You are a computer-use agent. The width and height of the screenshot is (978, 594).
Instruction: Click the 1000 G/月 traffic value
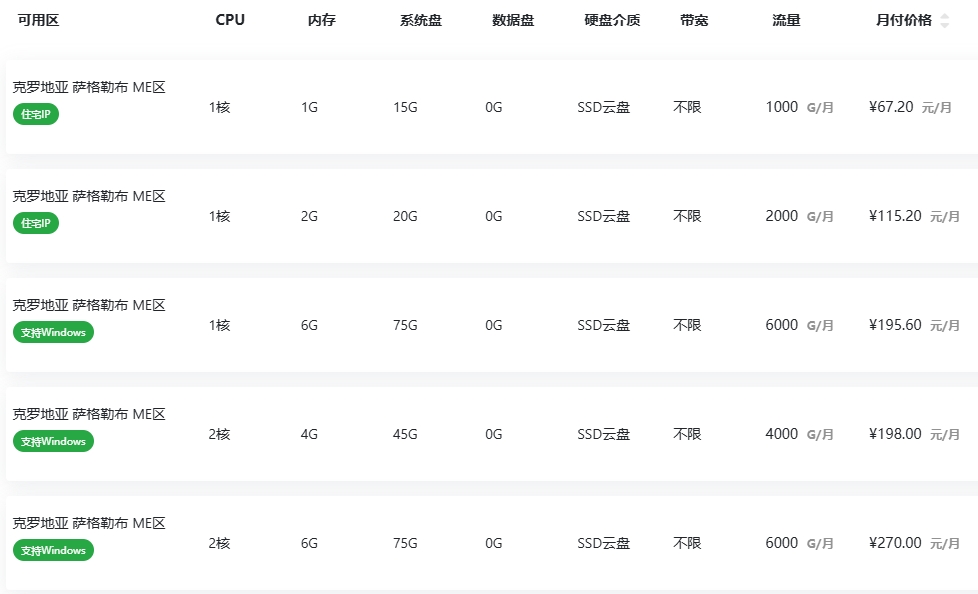click(x=798, y=107)
